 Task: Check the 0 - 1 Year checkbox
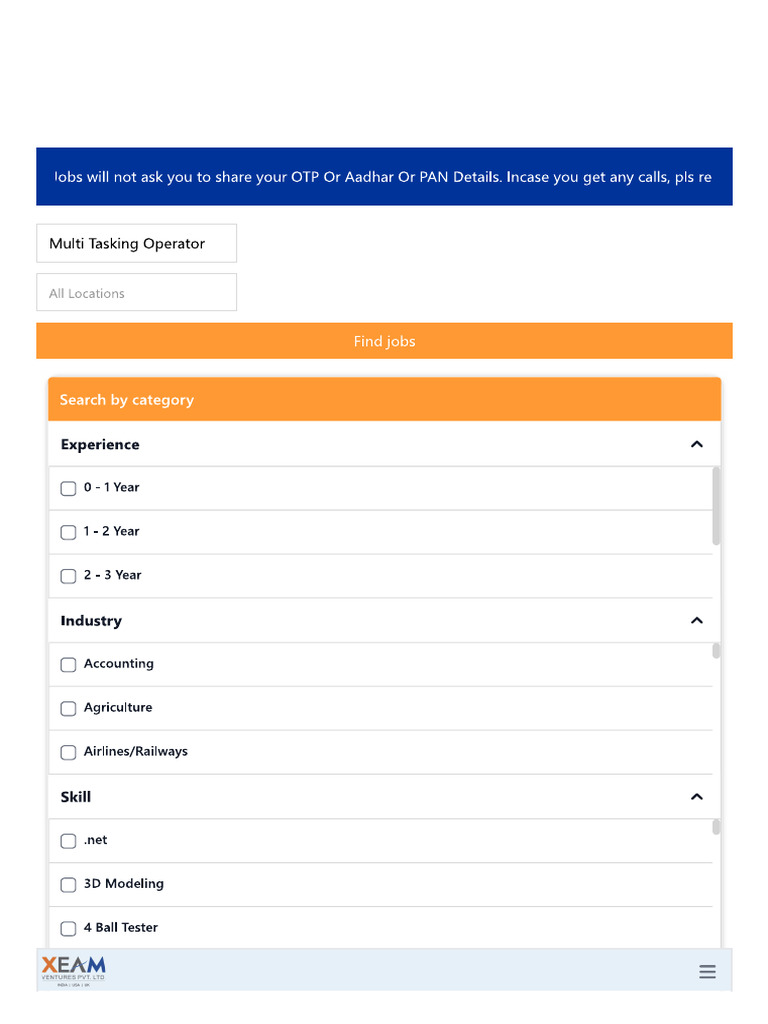click(68, 488)
